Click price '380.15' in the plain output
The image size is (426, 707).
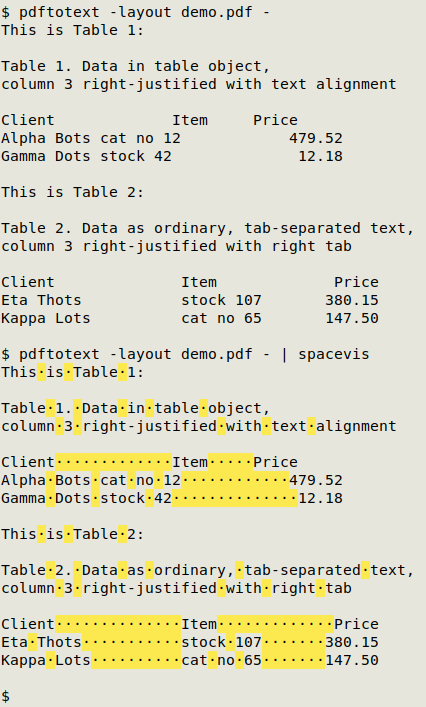[352, 301]
